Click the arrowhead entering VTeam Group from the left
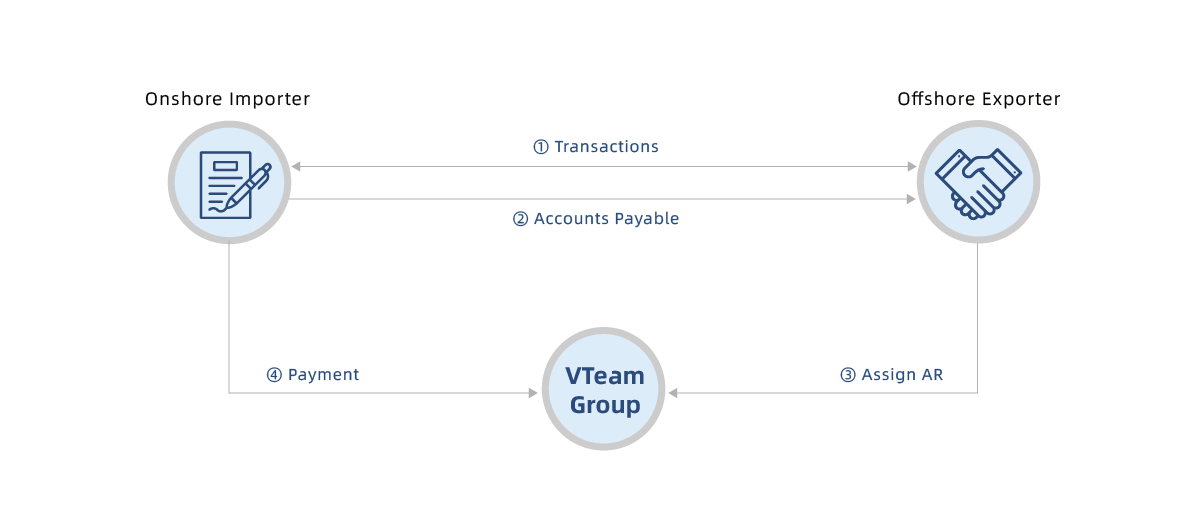The width and height of the screenshot is (1201, 522). (533, 393)
